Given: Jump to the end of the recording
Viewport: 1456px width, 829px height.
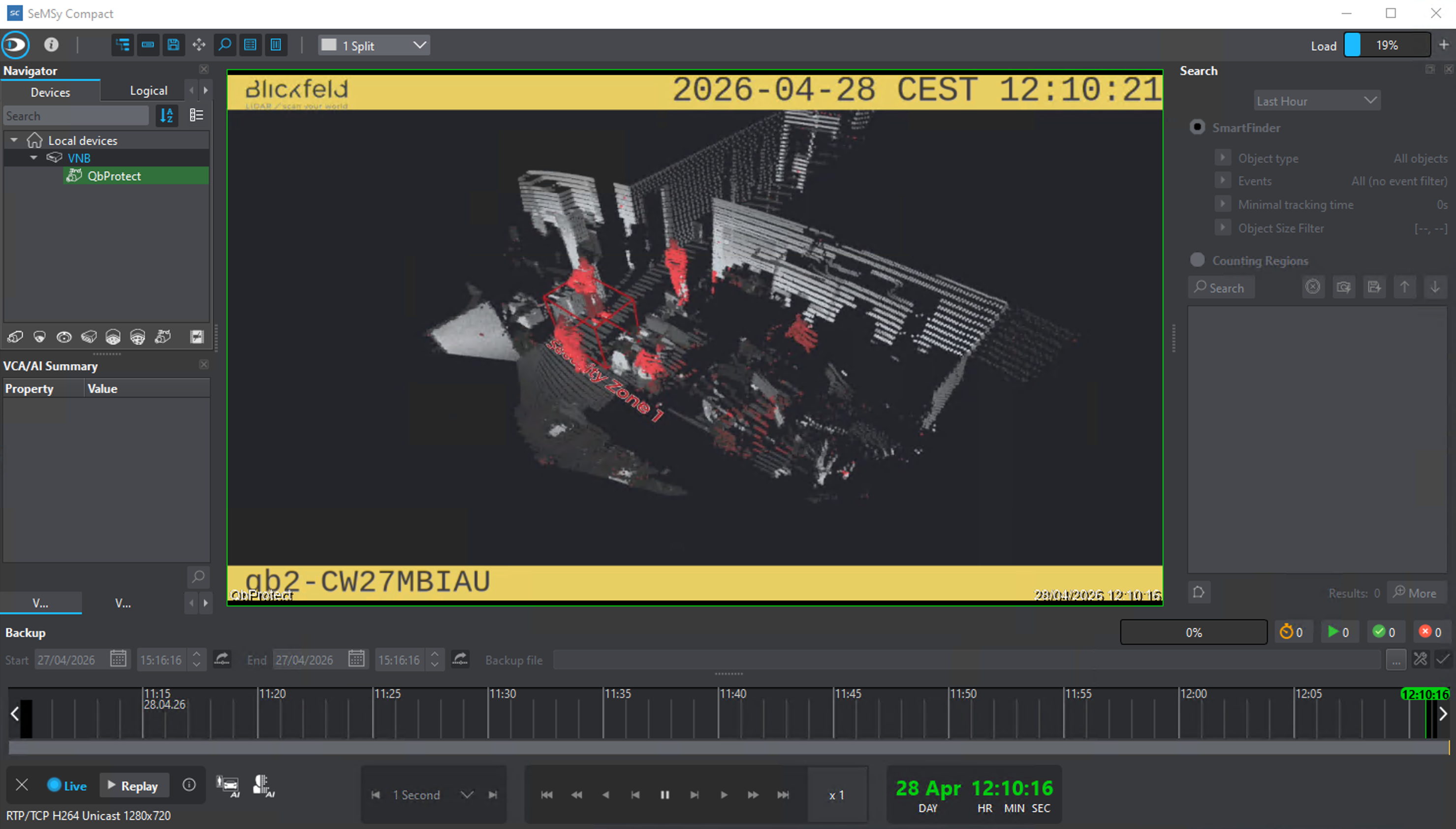Looking at the screenshot, I should 783,795.
